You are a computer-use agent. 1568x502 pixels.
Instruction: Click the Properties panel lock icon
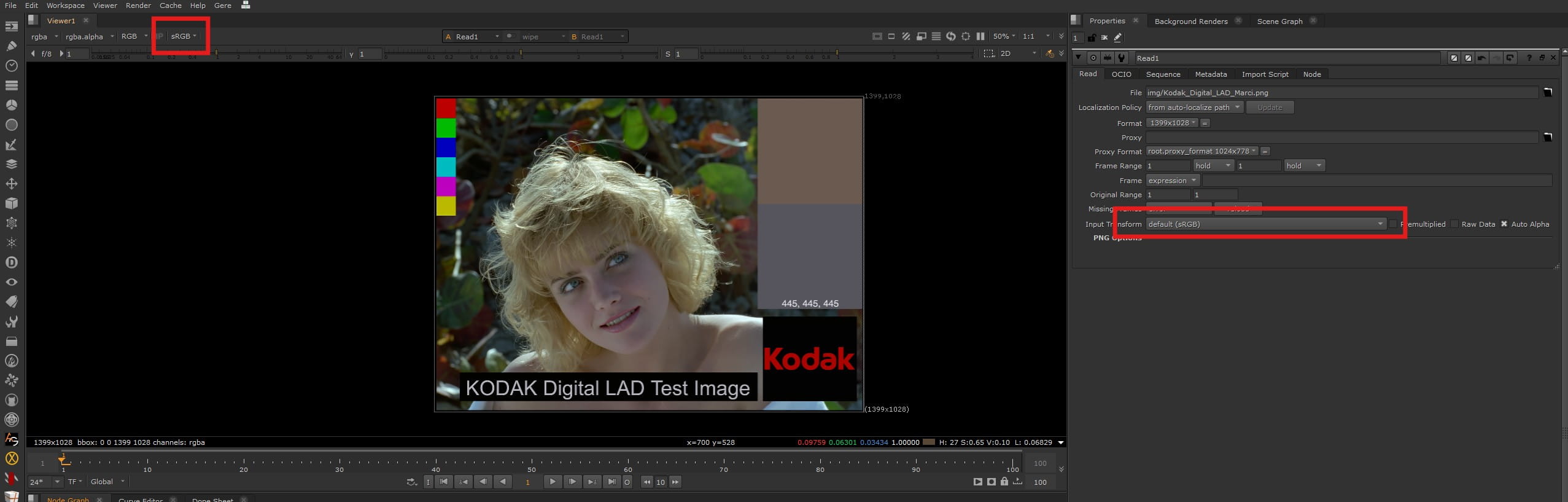click(1092, 38)
